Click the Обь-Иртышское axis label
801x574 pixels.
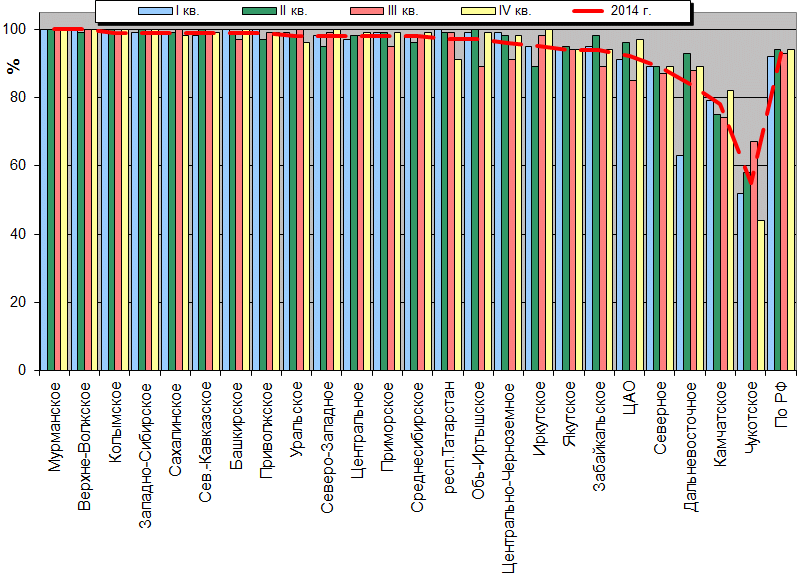[x=478, y=441]
